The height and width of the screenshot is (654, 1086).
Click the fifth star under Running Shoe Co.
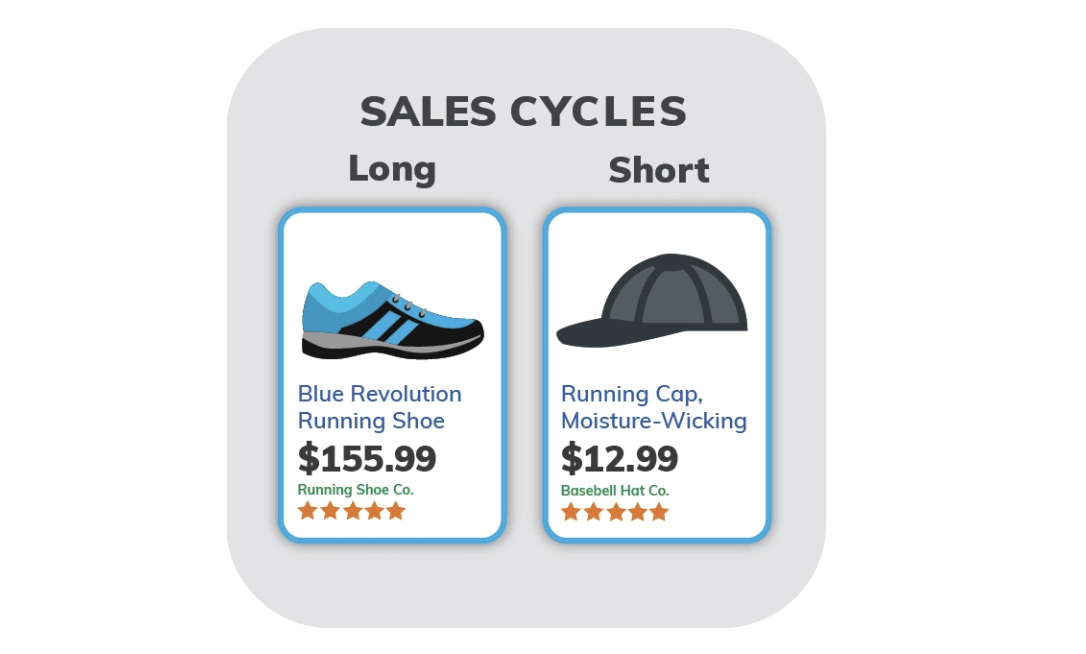[x=395, y=511]
